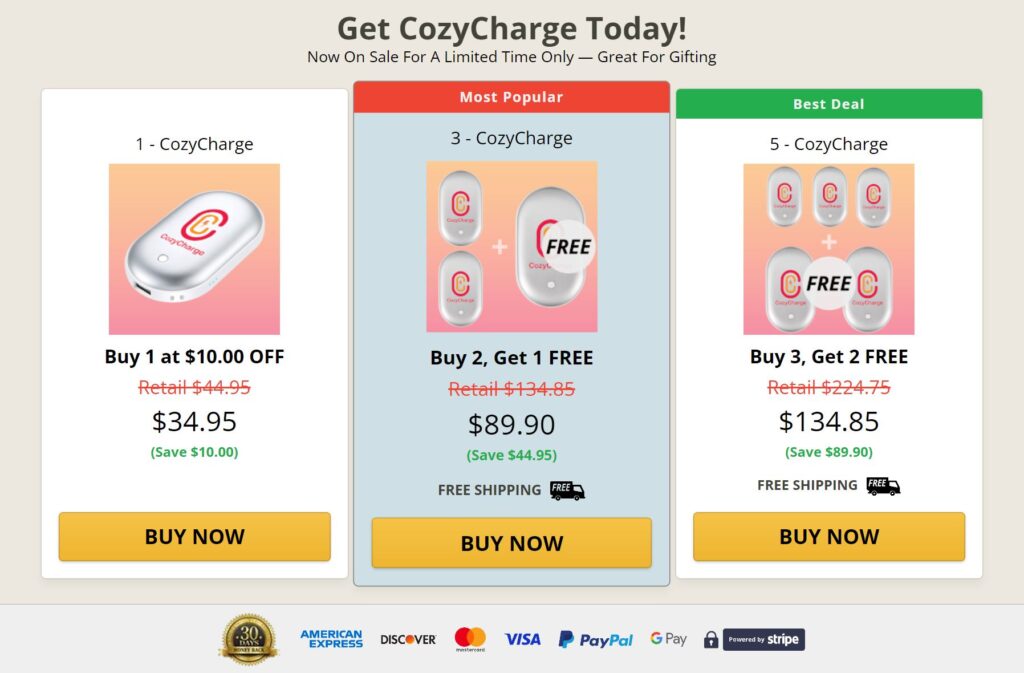Click the padlock security icon
Image resolution: width=1024 pixels, height=673 pixels.
[710, 638]
